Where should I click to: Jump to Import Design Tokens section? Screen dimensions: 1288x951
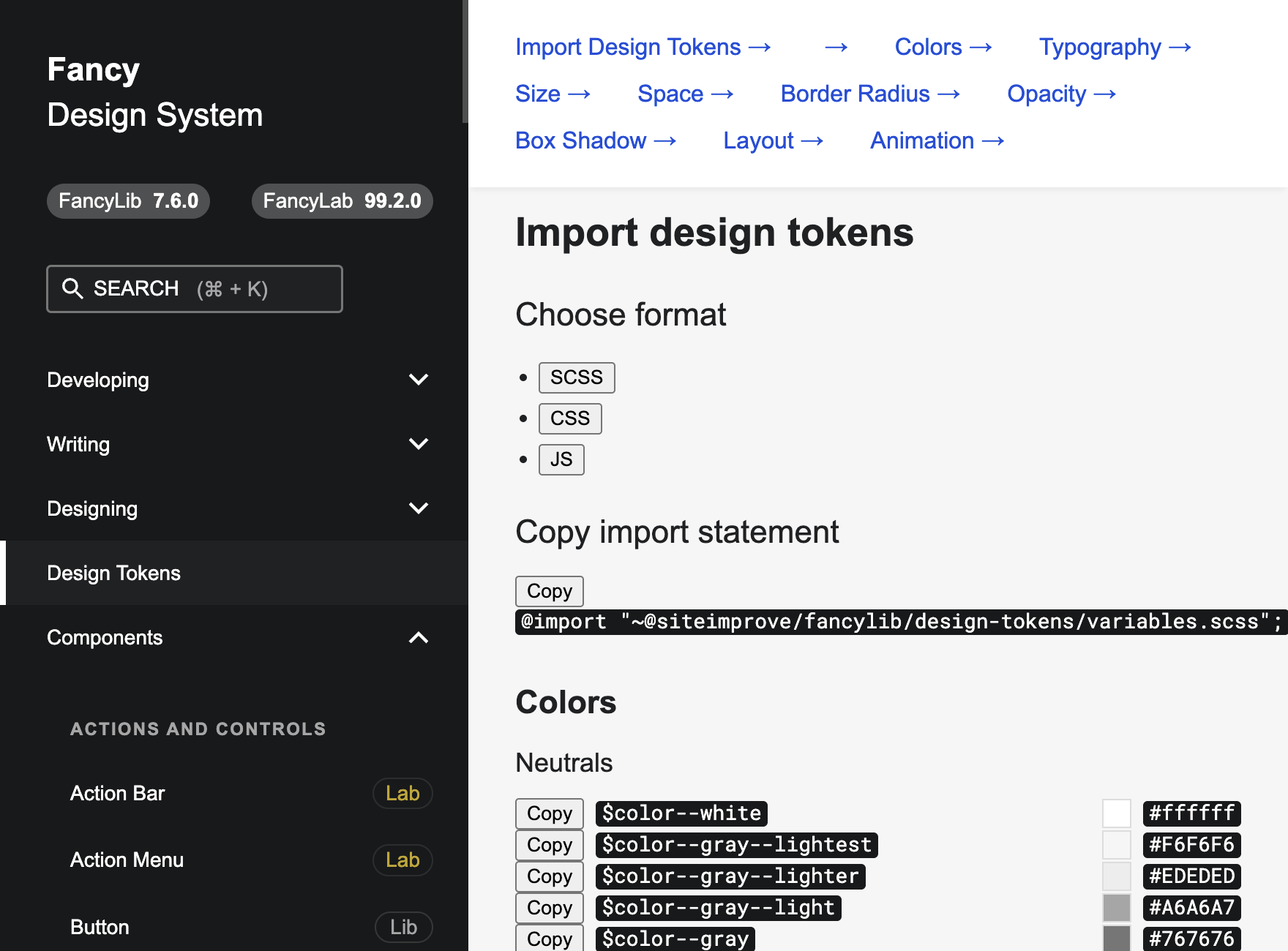coord(643,47)
